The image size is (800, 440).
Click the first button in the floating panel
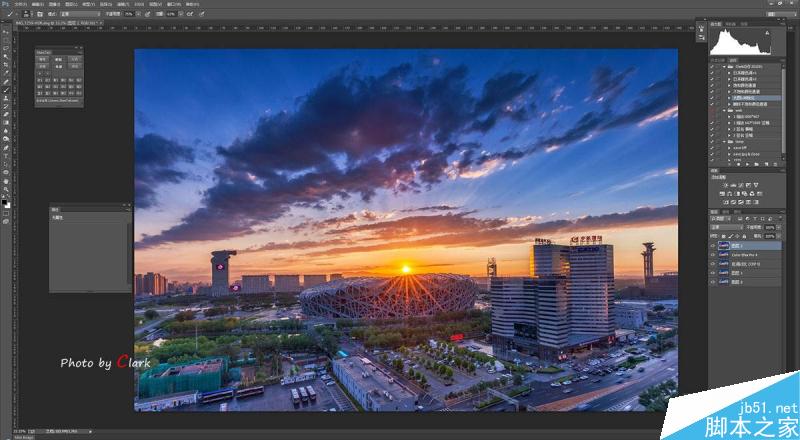click(x=43, y=59)
